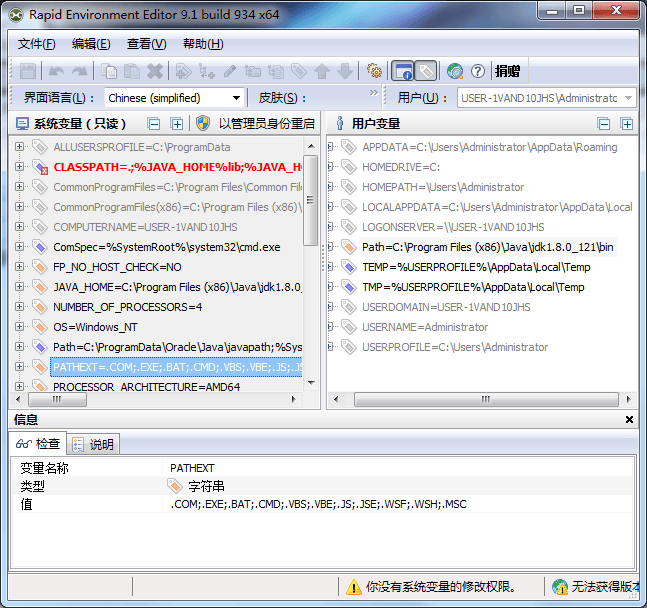Image resolution: width=647 pixels, height=608 pixels.
Task: Click the Insert directory path folder icon
Action: tap(253, 71)
